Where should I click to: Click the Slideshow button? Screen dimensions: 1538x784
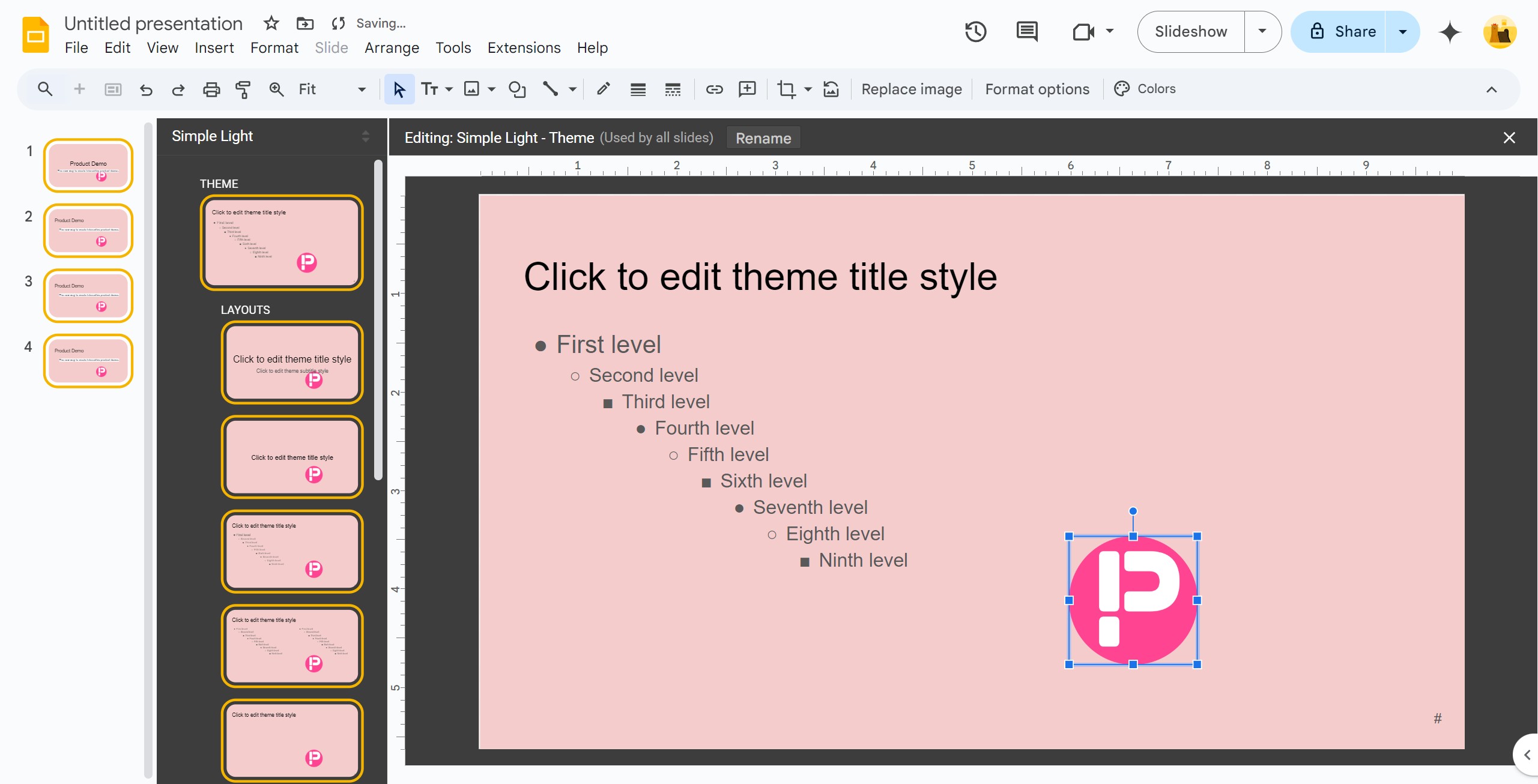(x=1191, y=31)
